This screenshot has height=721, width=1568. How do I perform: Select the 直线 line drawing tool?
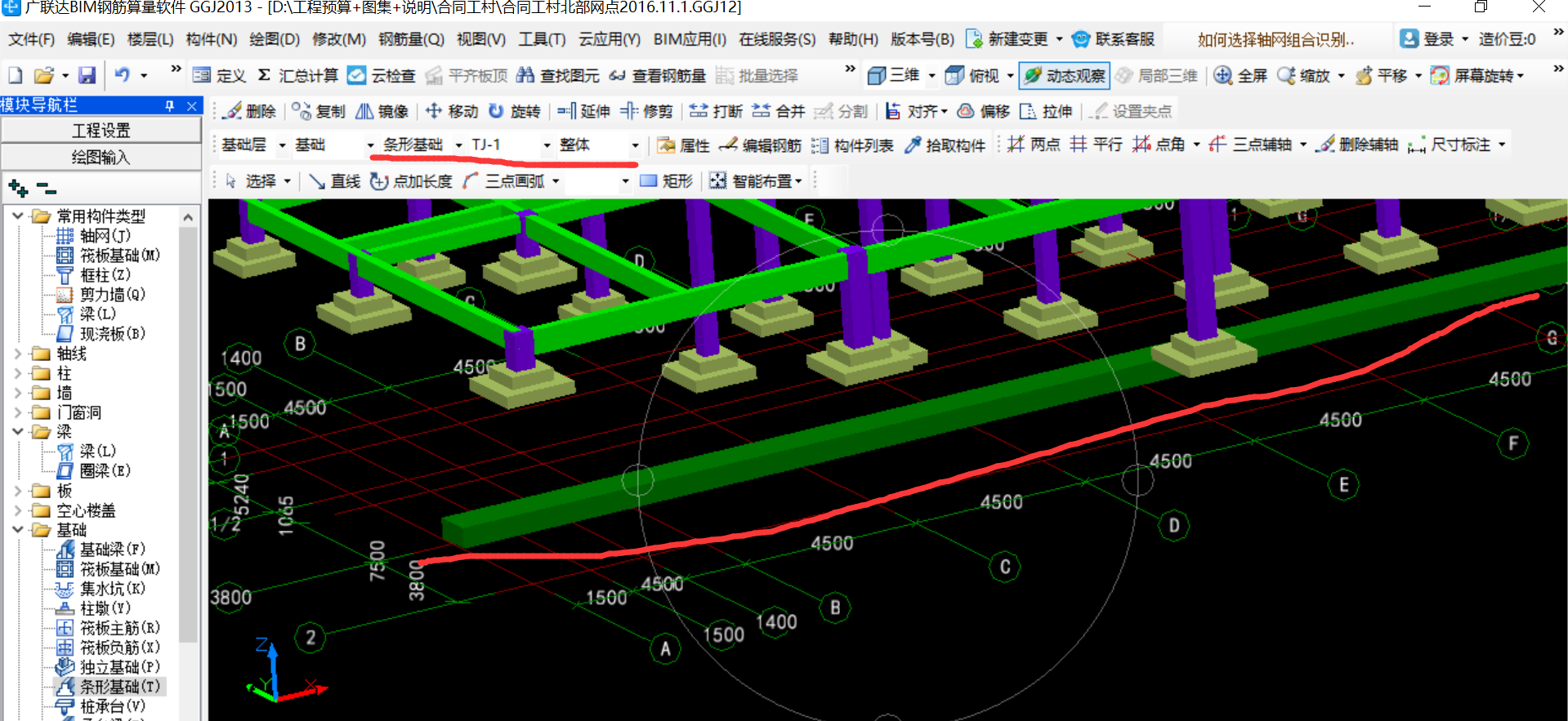334,180
